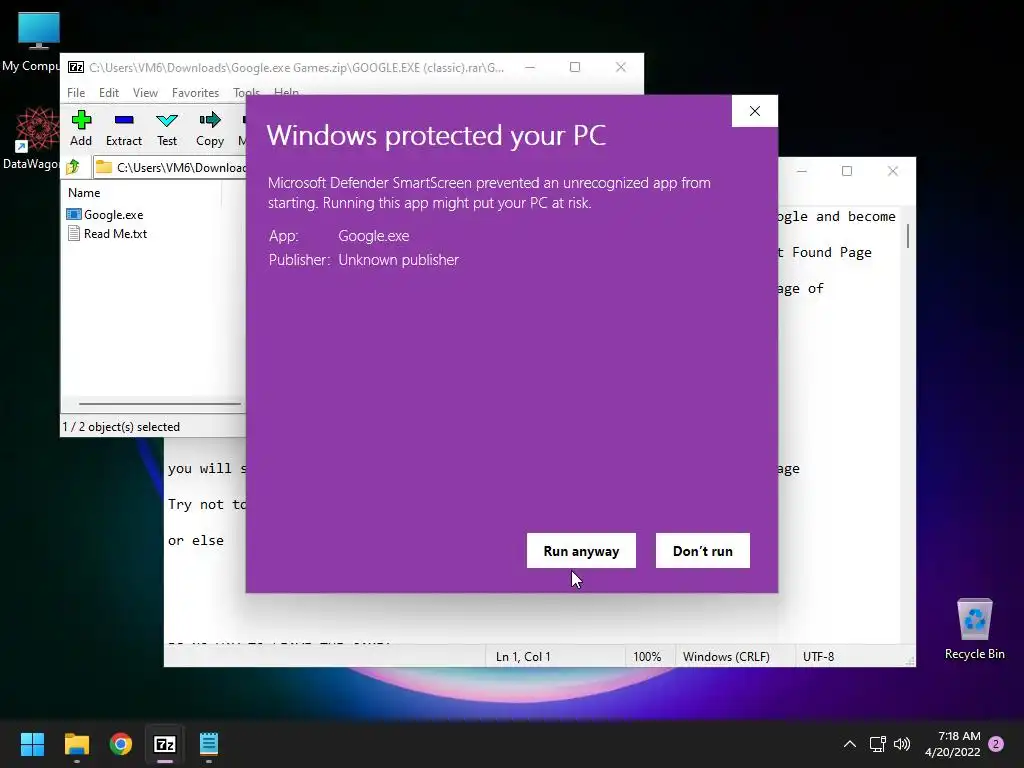Click the Extract icon in 7-Zip
Viewport: 1024px width, 768px height.
(x=123, y=128)
